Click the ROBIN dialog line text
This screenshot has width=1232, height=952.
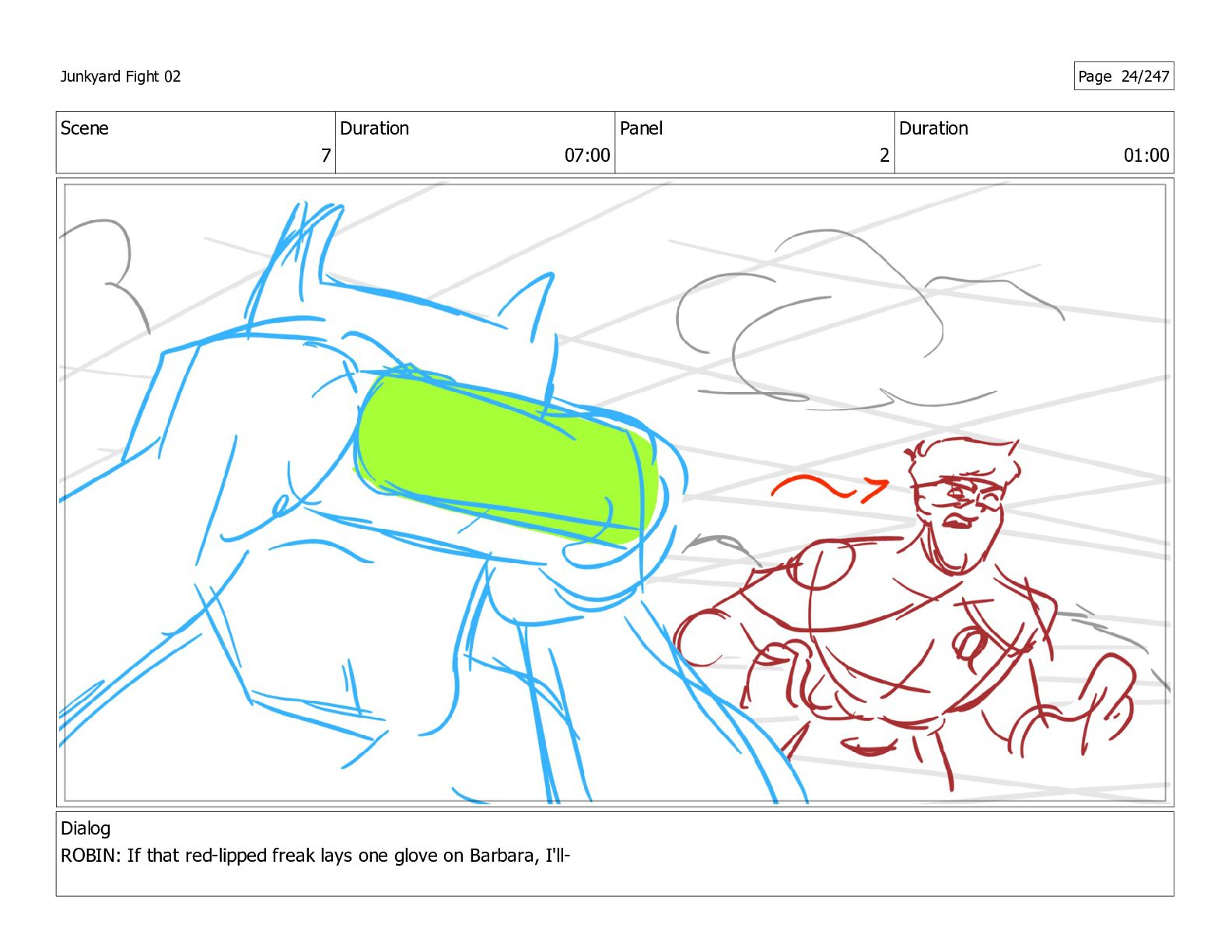(x=316, y=856)
